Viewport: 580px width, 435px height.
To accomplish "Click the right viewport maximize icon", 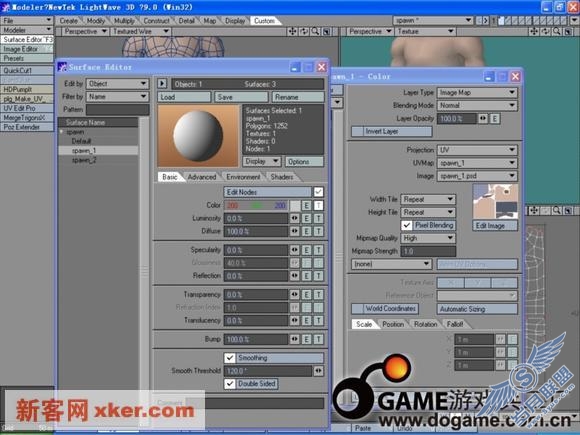I will [x=568, y=31].
